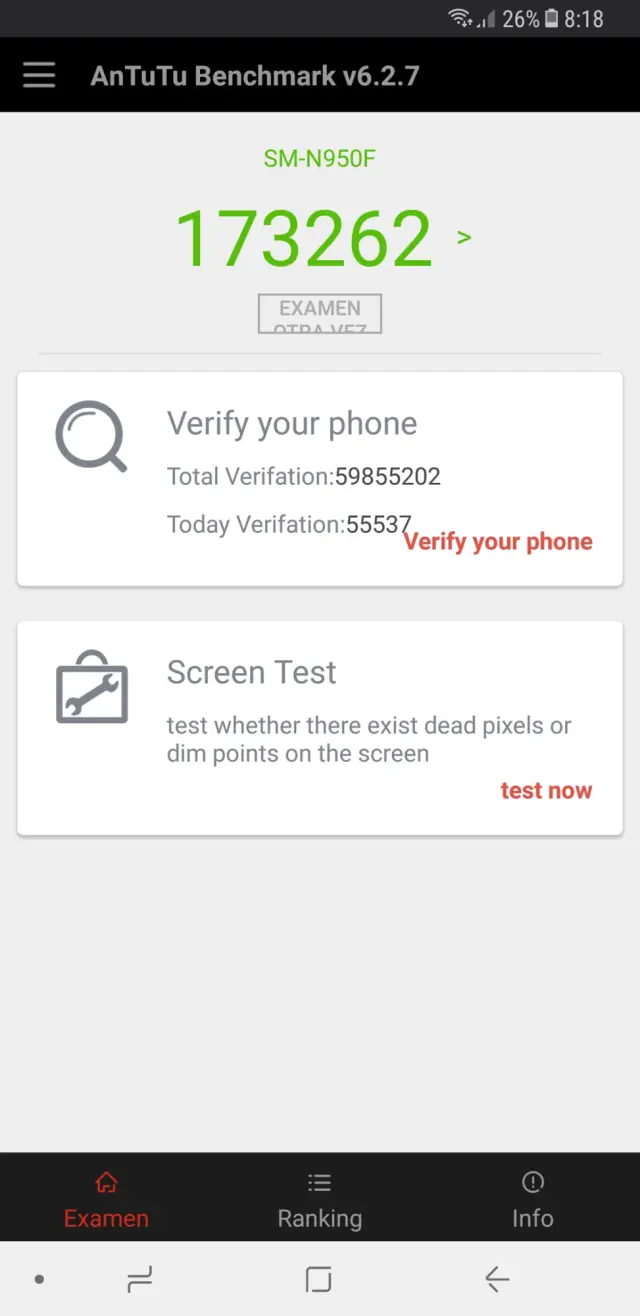Tap the 173262 benchmark score
Screen dimensions: 640x1316
(x=304, y=239)
